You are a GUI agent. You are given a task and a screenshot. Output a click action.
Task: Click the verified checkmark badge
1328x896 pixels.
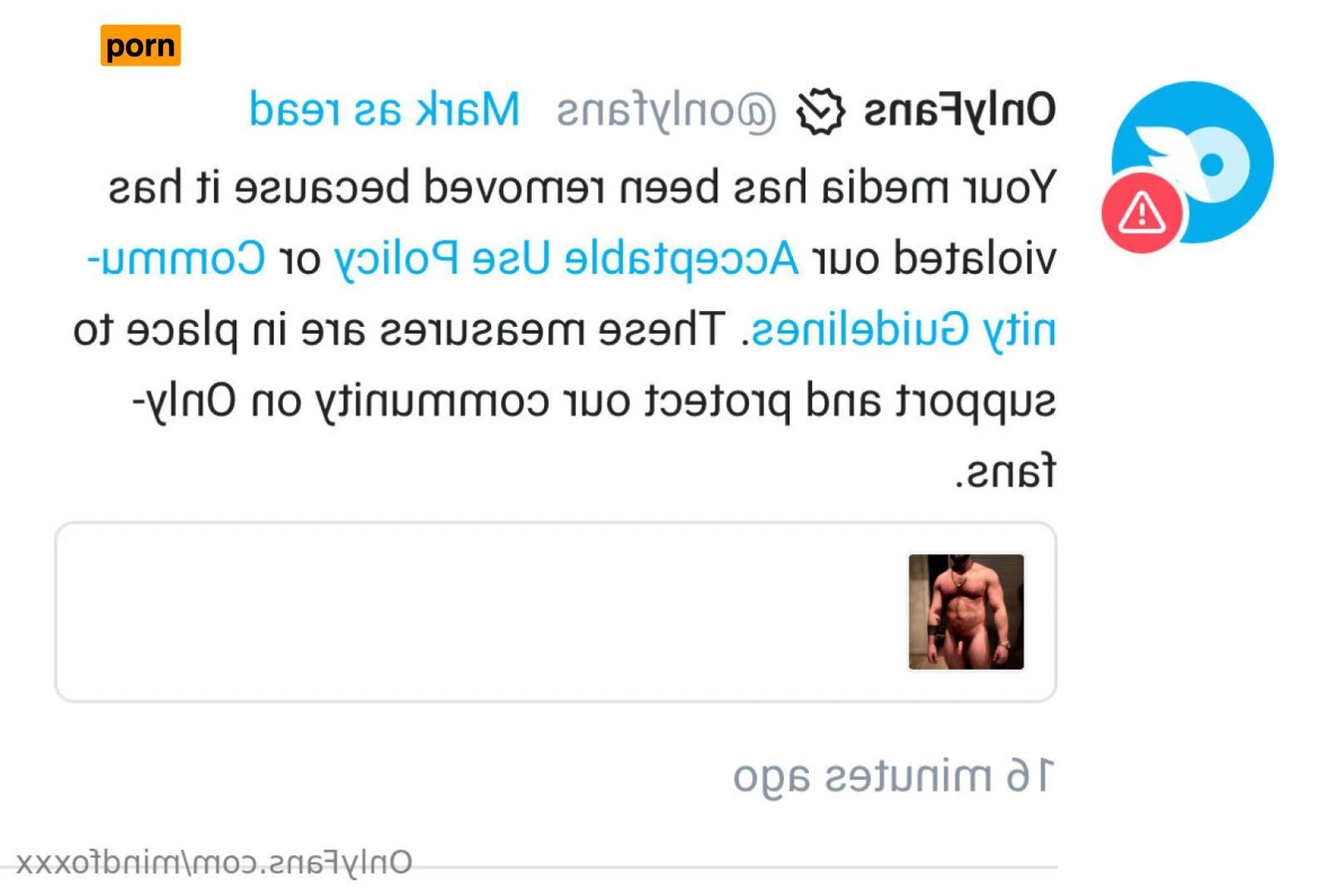tap(820, 111)
